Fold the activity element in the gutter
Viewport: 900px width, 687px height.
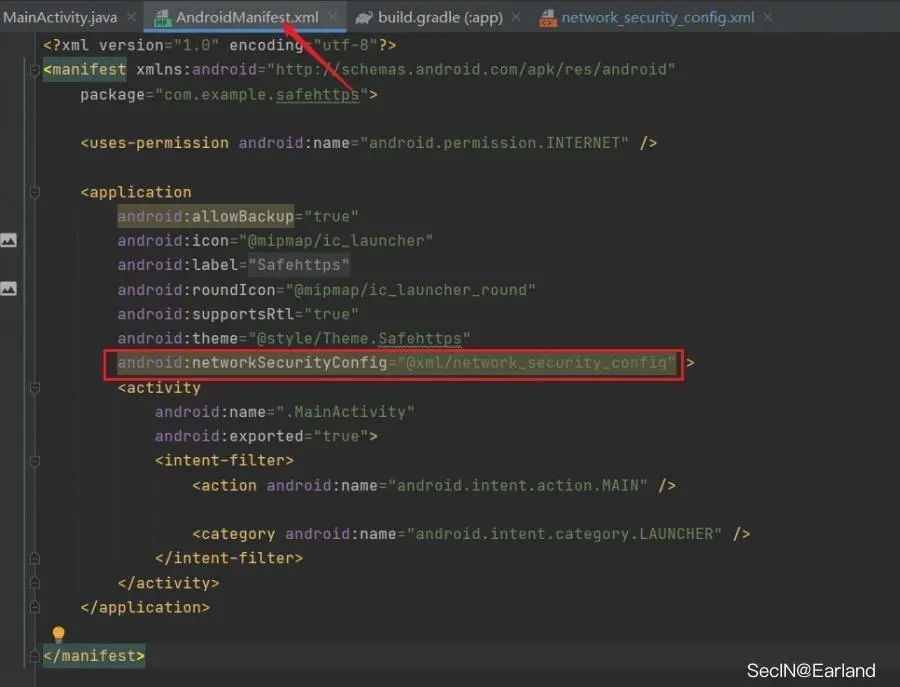[x=34, y=389]
